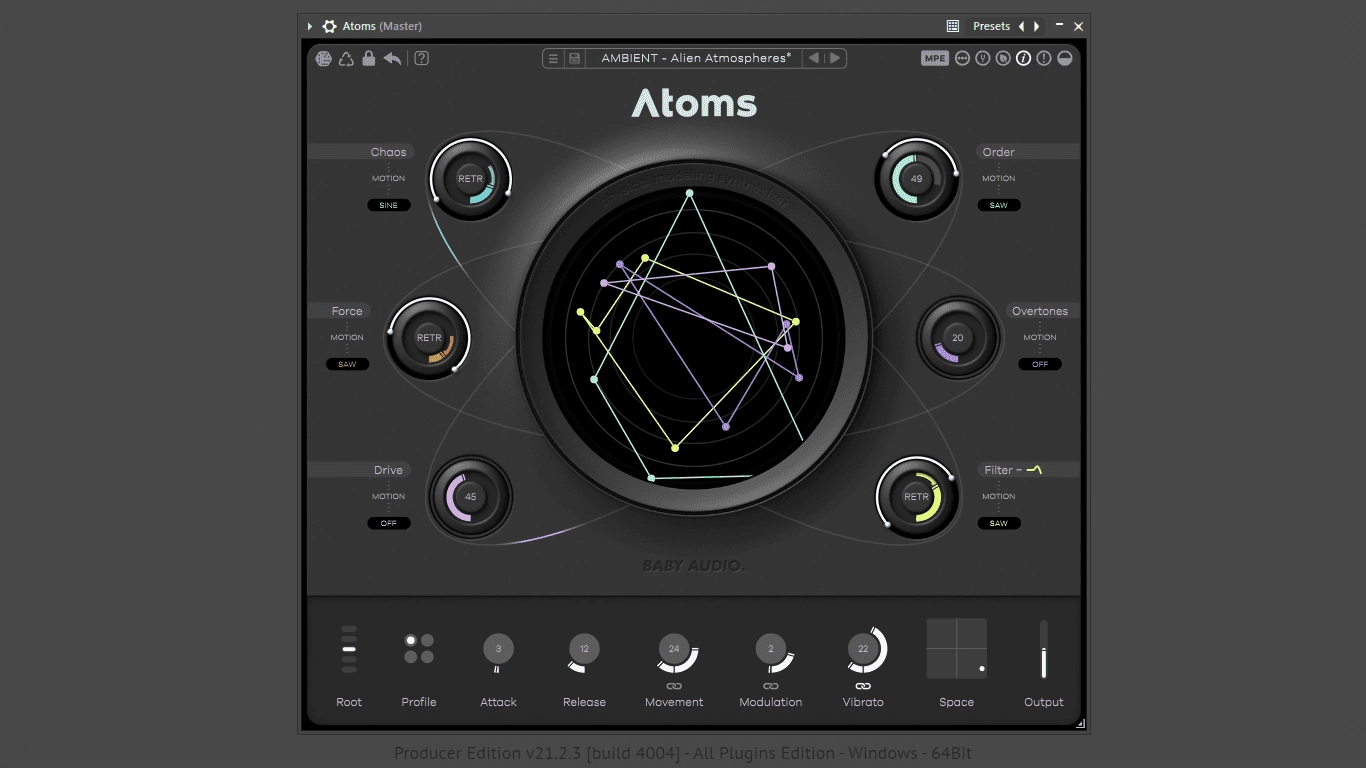Click the save preset floppy icon

tap(575, 58)
